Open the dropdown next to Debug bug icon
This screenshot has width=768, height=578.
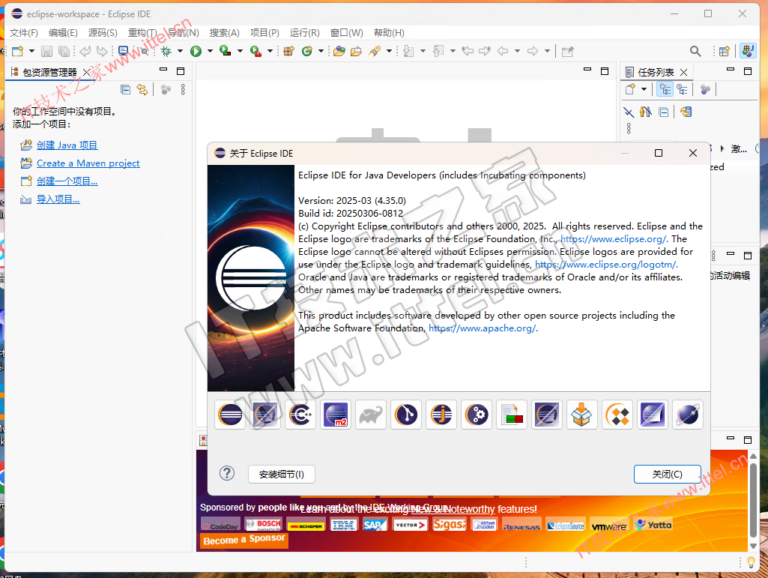point(179,51)
